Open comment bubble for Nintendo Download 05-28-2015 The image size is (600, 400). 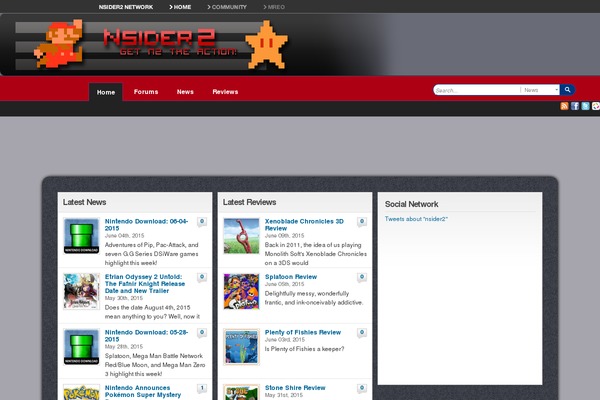(202, 333)
